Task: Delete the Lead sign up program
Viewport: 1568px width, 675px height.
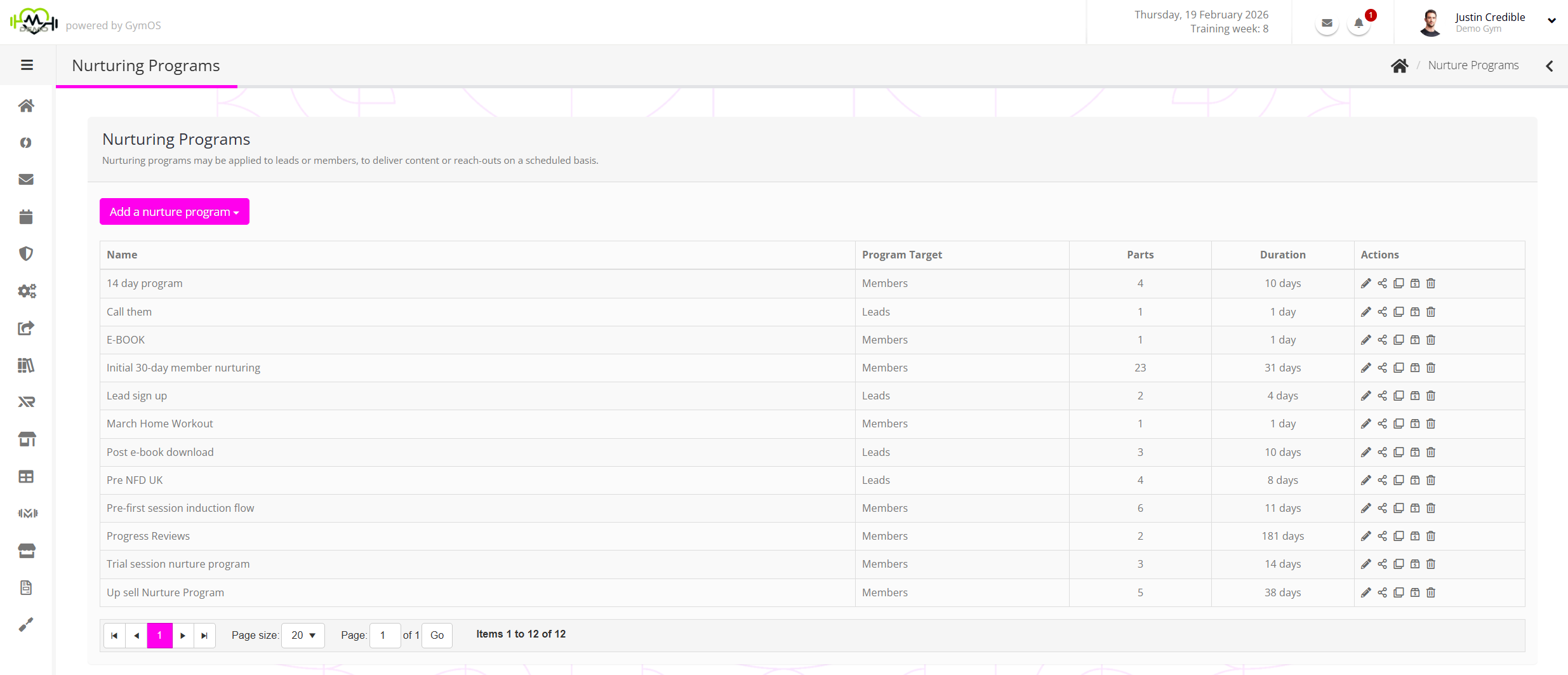Action: tap(1431, 396)
